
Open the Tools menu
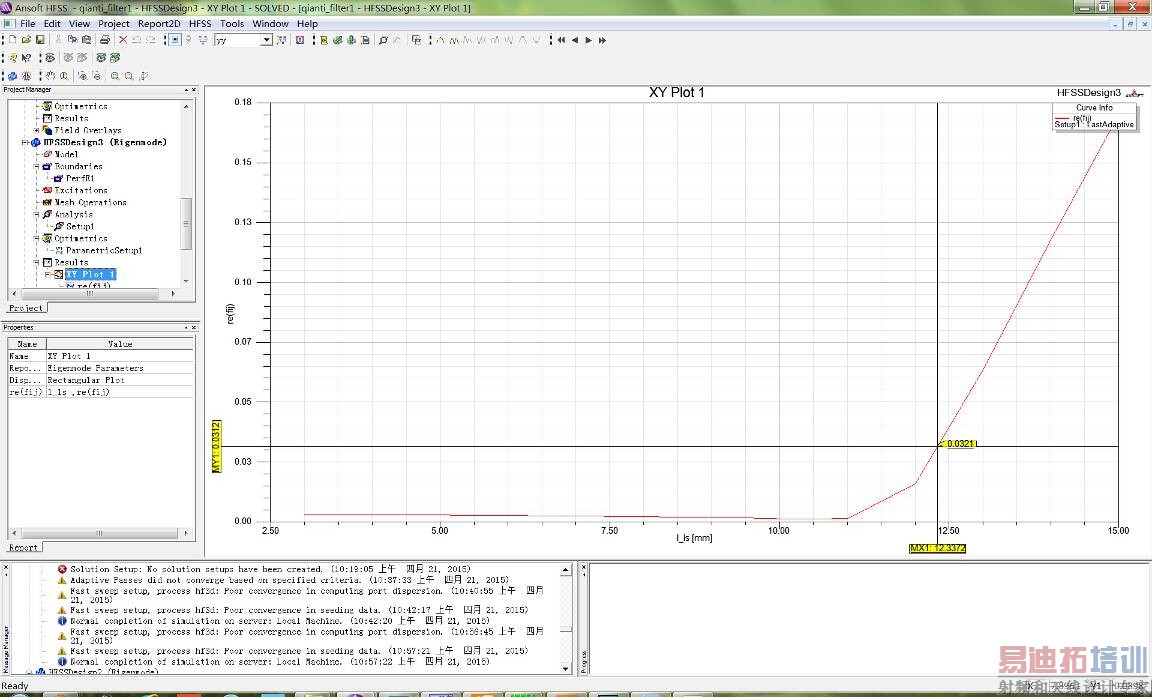(232, 24)
